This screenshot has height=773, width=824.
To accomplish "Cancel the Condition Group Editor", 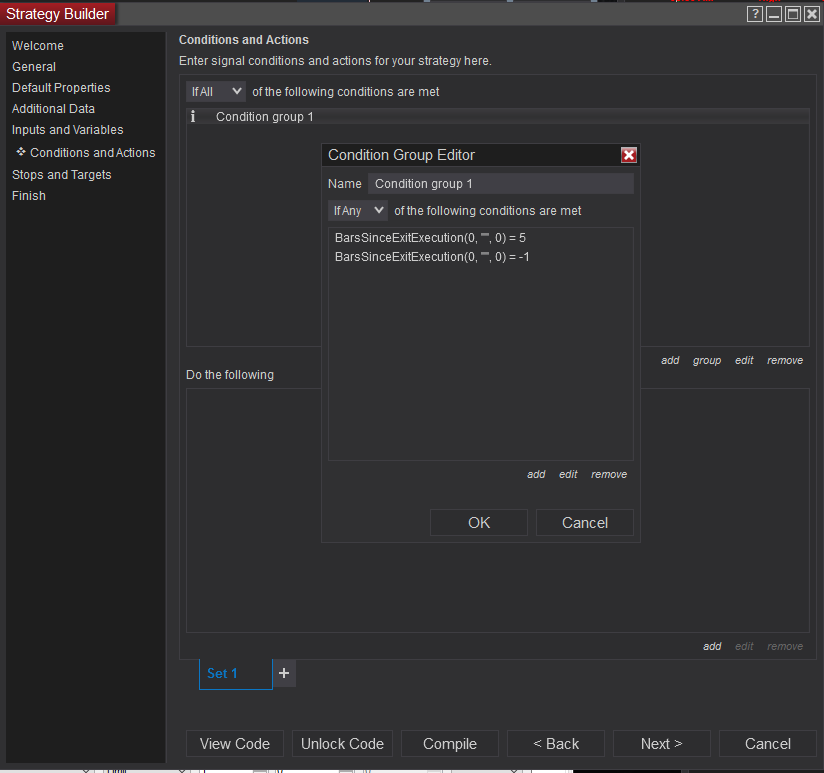I will click(585, 523).
